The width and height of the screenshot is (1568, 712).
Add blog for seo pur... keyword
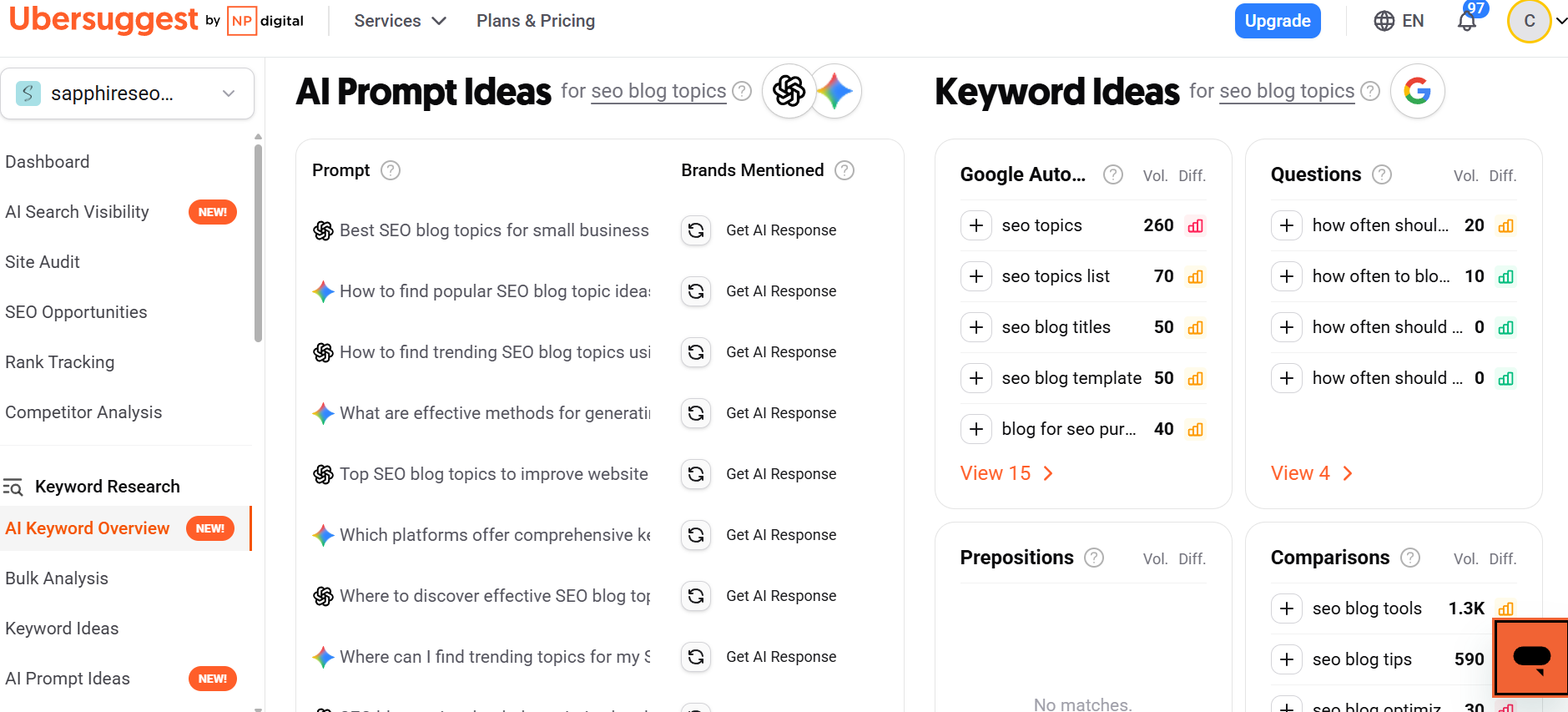976,429
